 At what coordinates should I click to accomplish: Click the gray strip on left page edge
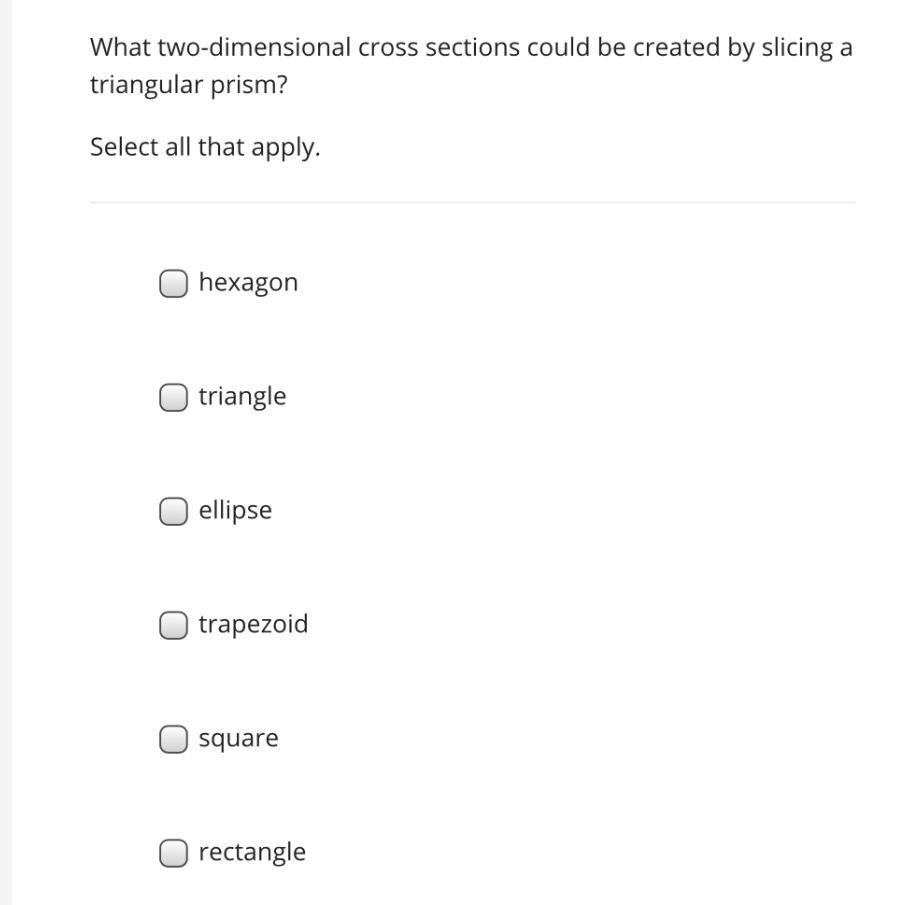(x=6, y=452)
